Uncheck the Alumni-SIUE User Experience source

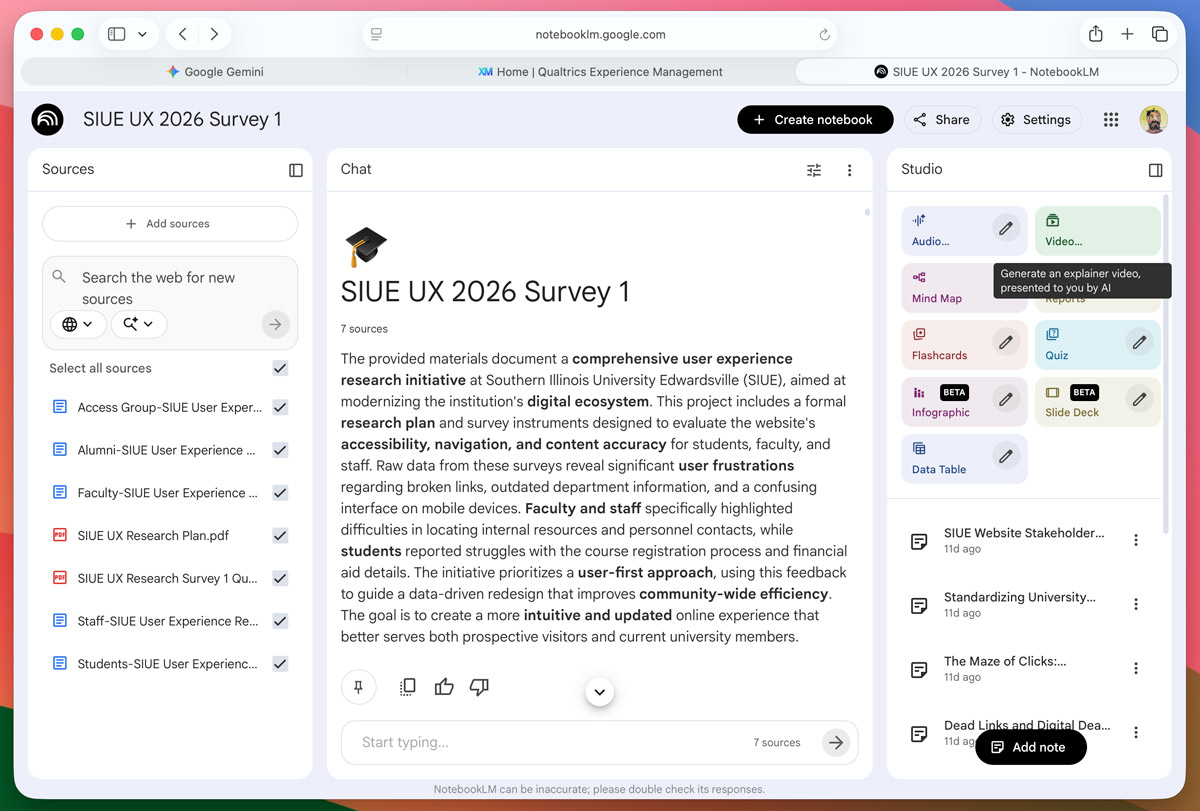280,450
